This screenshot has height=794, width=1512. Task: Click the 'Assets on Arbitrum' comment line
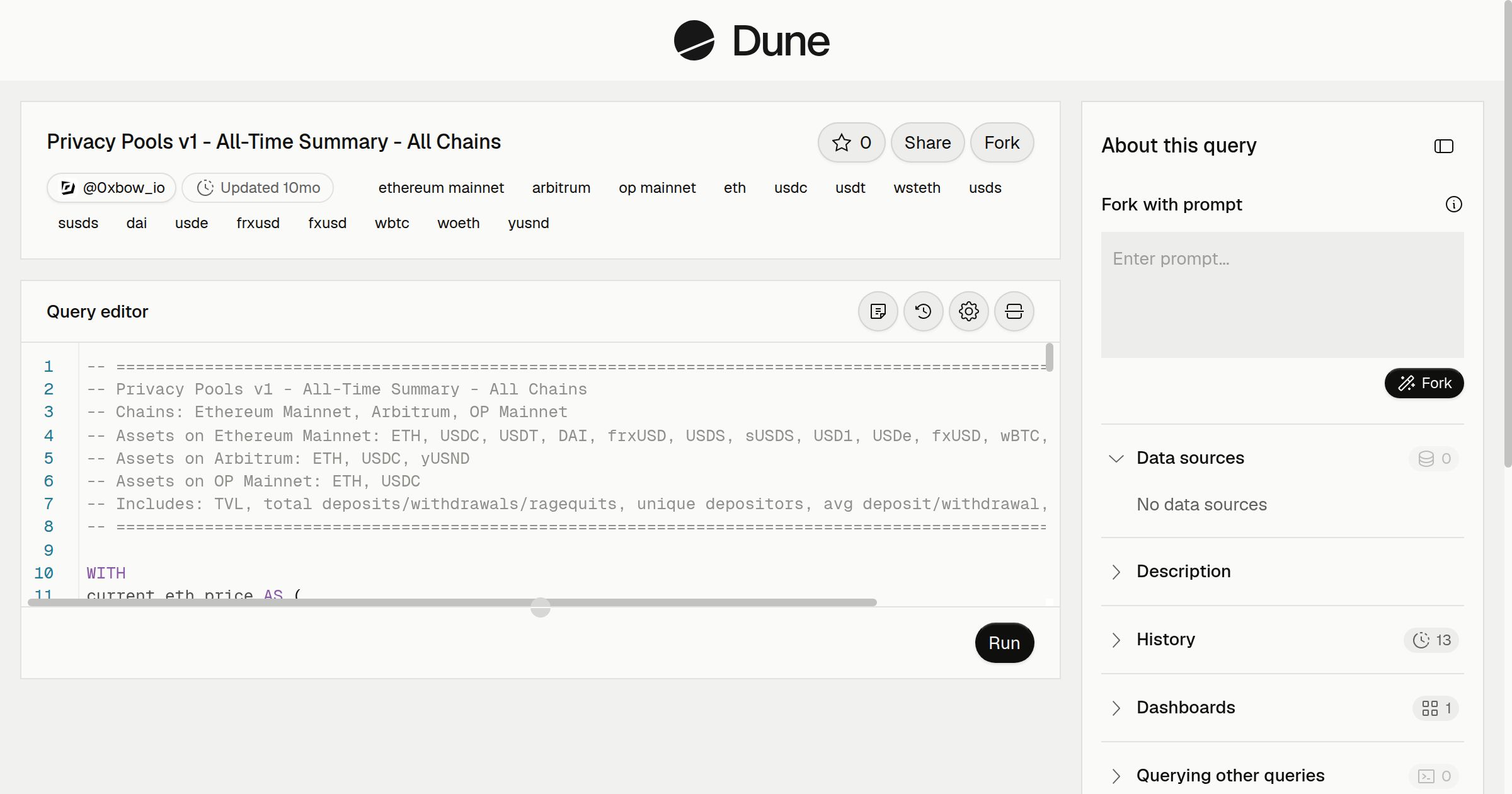(278, 459)
